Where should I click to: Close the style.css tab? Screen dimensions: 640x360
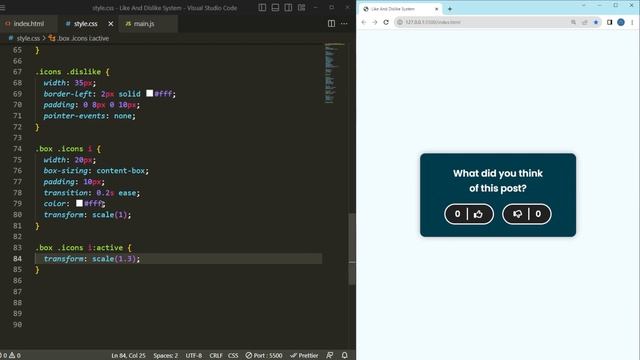[x=111, y=24]
